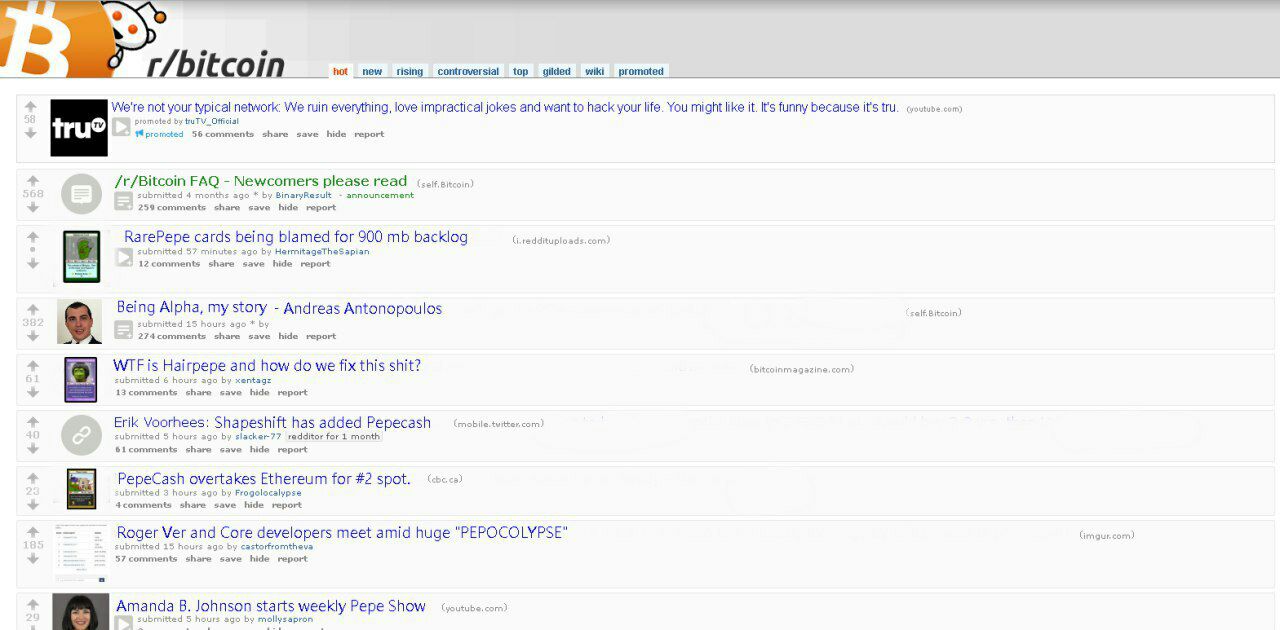1280x630 pixels.
Task: Open Amanda B. Johnson weekly Pepe Show
Action: point(270,606)
